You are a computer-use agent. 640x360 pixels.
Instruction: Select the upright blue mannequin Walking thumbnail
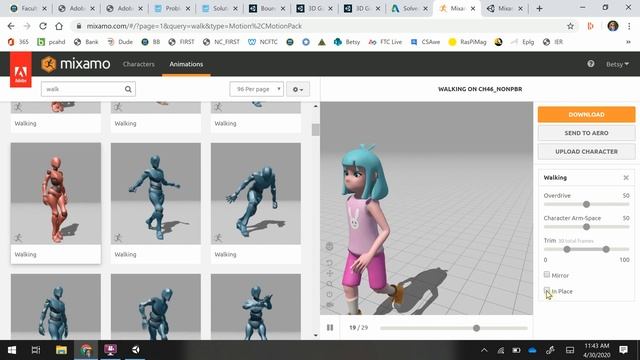(156, 193)
